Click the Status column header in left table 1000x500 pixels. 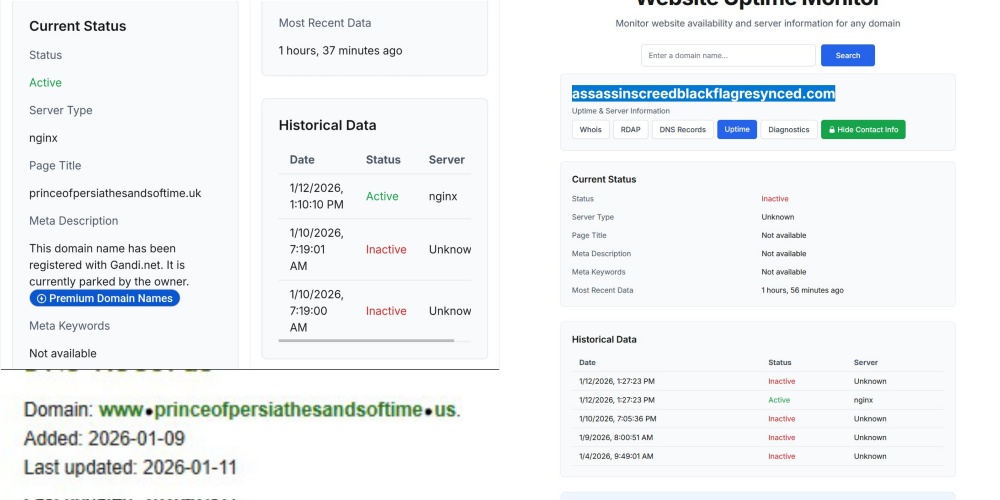tap(383, 160)
